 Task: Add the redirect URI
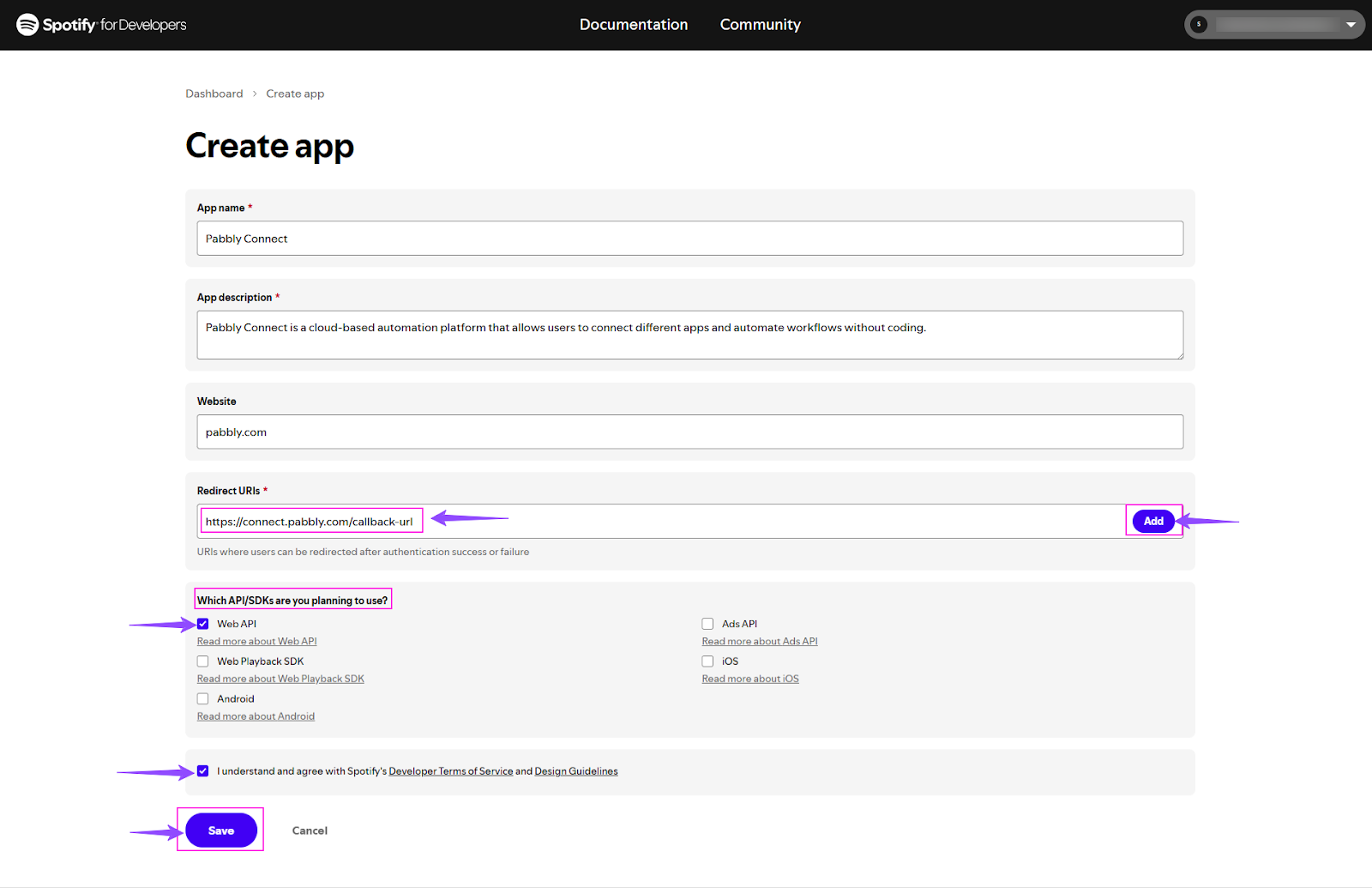pyautogui.click(x=1153, y=521)
